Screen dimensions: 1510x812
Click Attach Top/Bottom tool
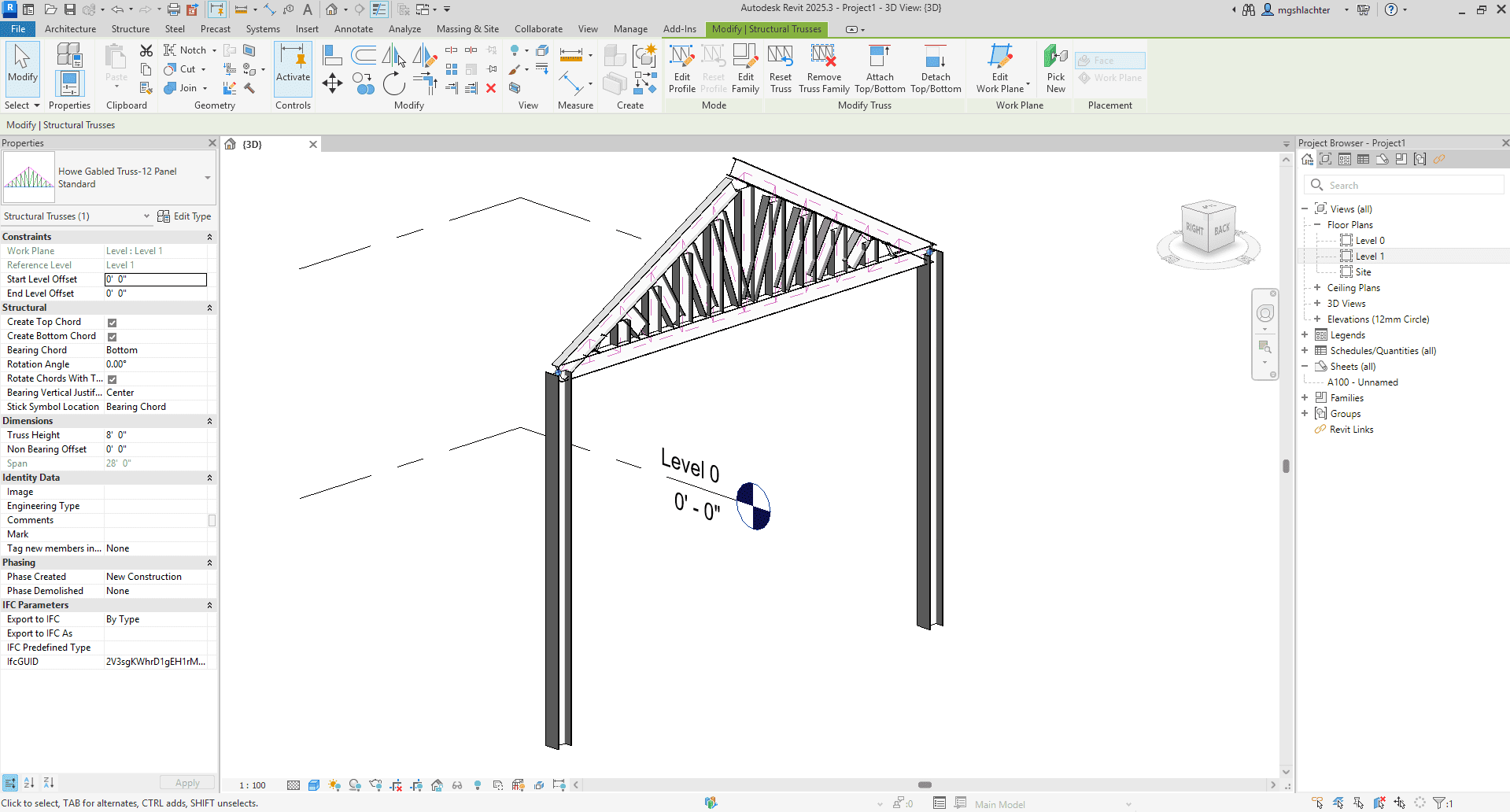879,68
